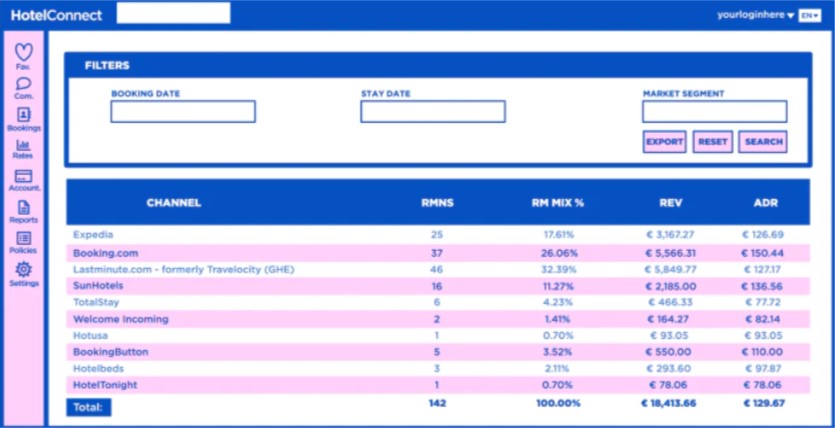Select the Hotusa channel row
Viewport: 835px width, 428px height.
click(x=438, y=335)
